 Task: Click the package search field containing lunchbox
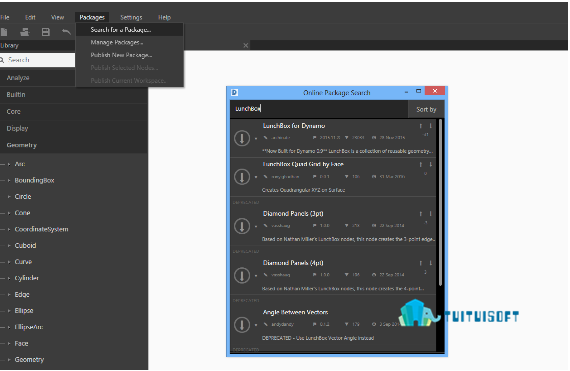coord(319,109)
